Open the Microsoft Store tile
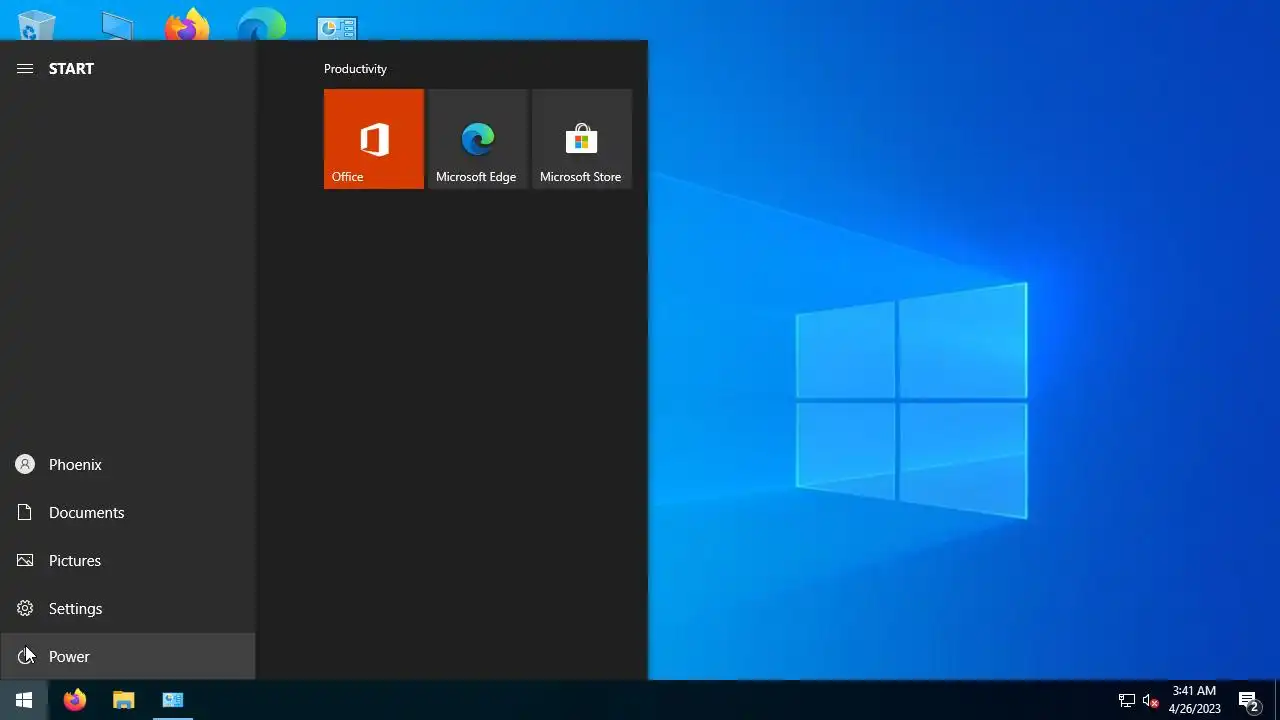The width and height of the screenshot is (1280, 720). [x=582, y=139]
